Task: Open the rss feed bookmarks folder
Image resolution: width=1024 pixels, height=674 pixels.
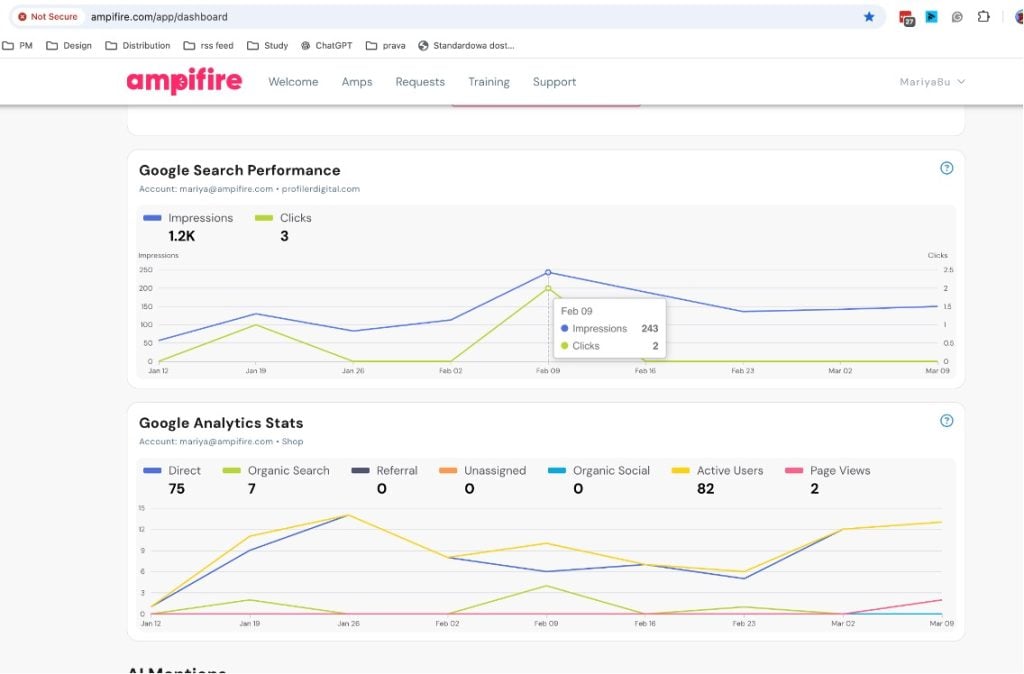Action: coord(208,46)
